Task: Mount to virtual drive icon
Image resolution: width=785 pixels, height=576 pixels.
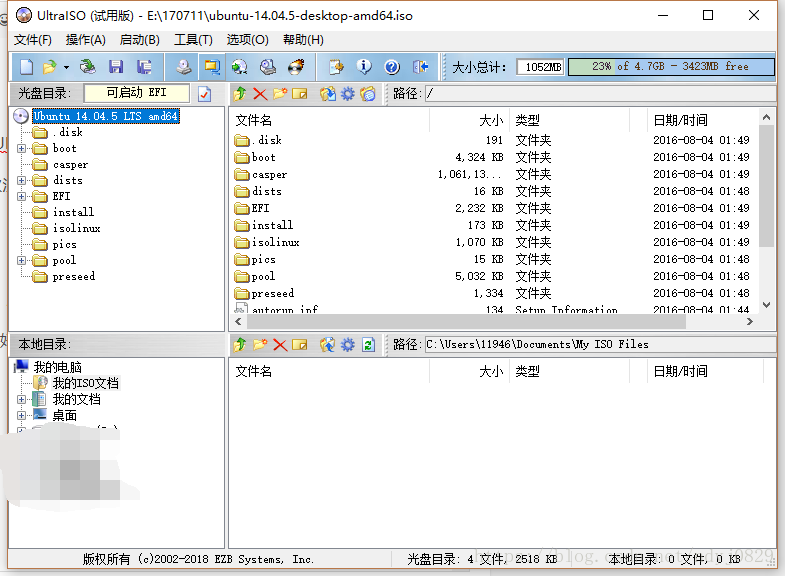Action: 268,67
